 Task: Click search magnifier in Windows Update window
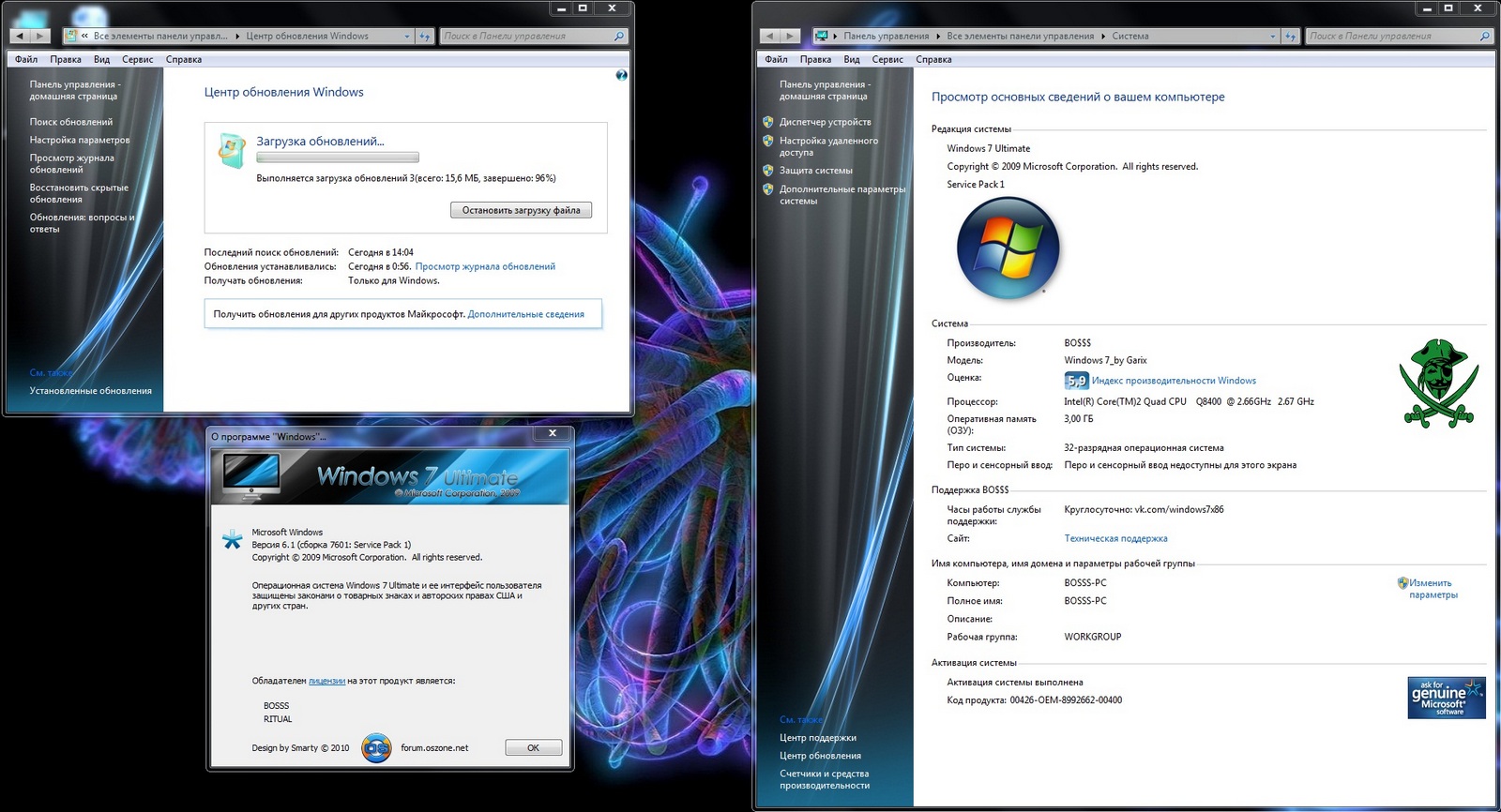619,36
